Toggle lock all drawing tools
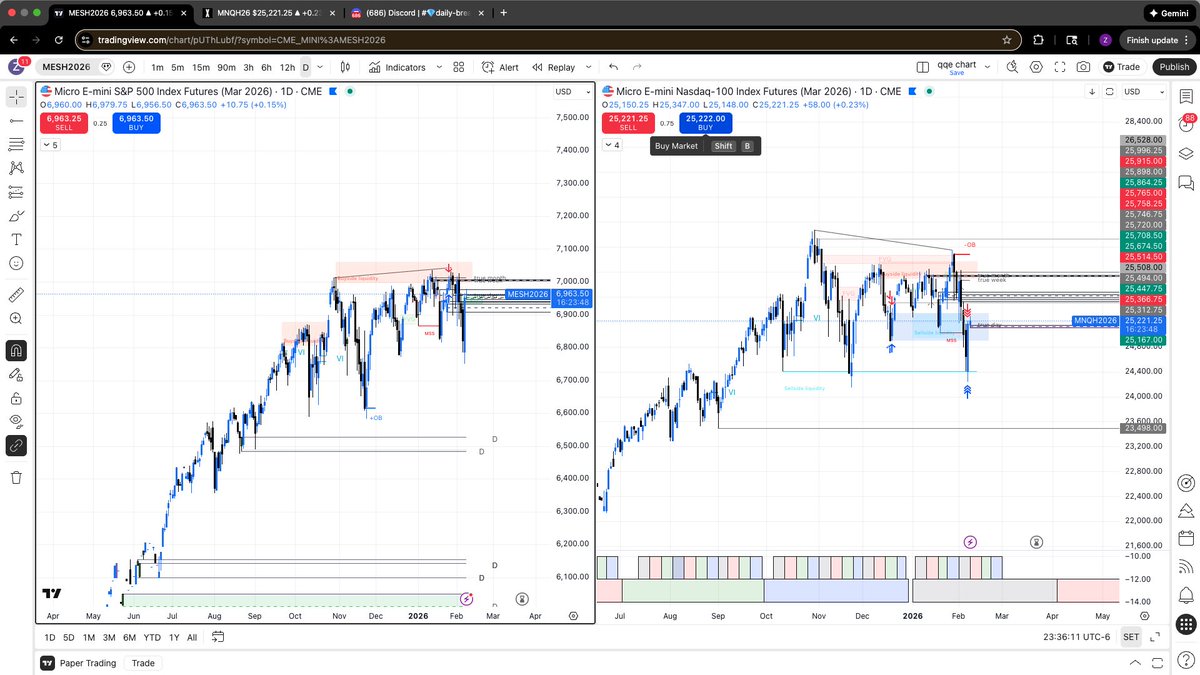 pos(16,398)
